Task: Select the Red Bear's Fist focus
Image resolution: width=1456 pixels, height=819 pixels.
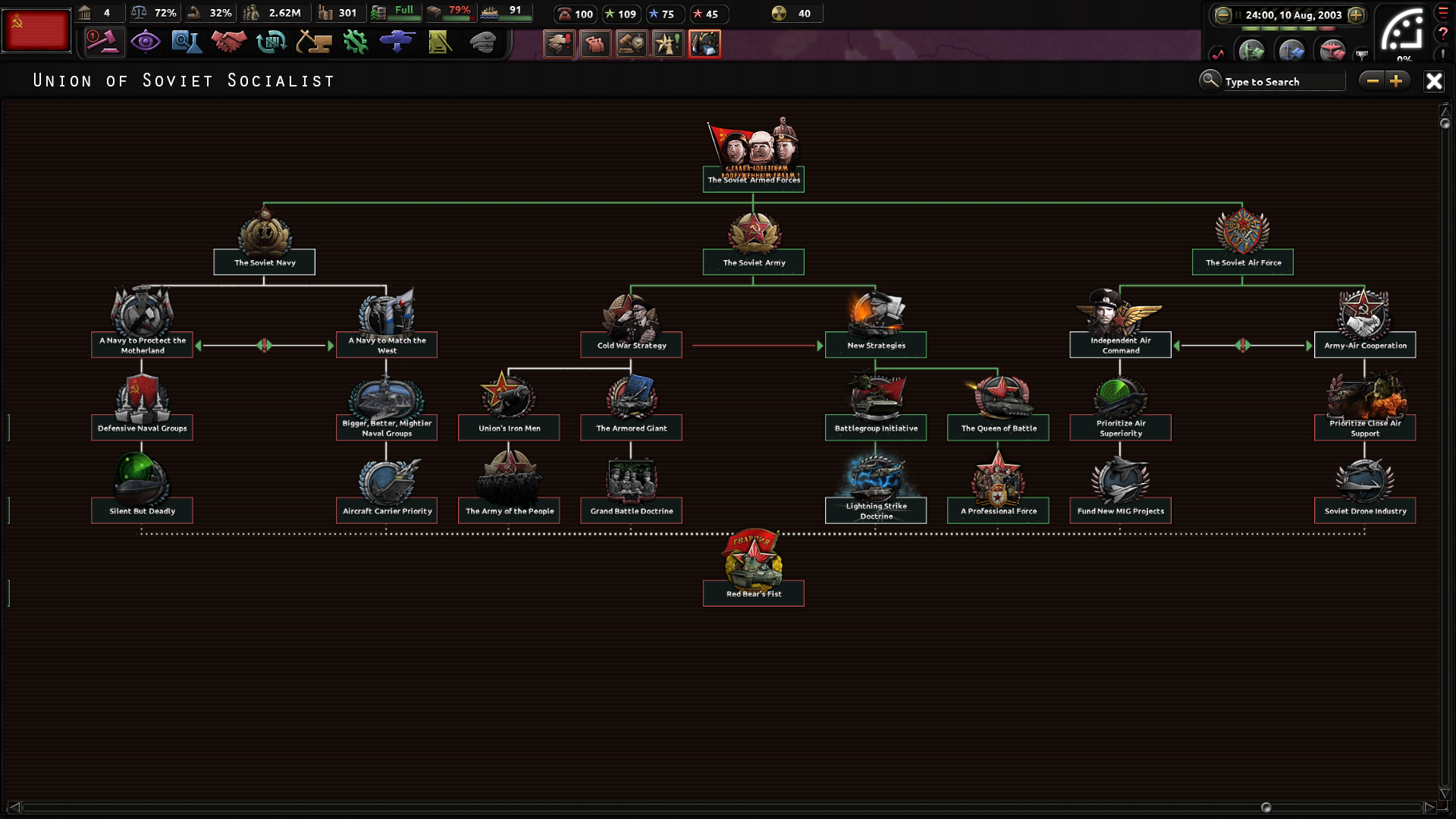Action: point(753,593)
